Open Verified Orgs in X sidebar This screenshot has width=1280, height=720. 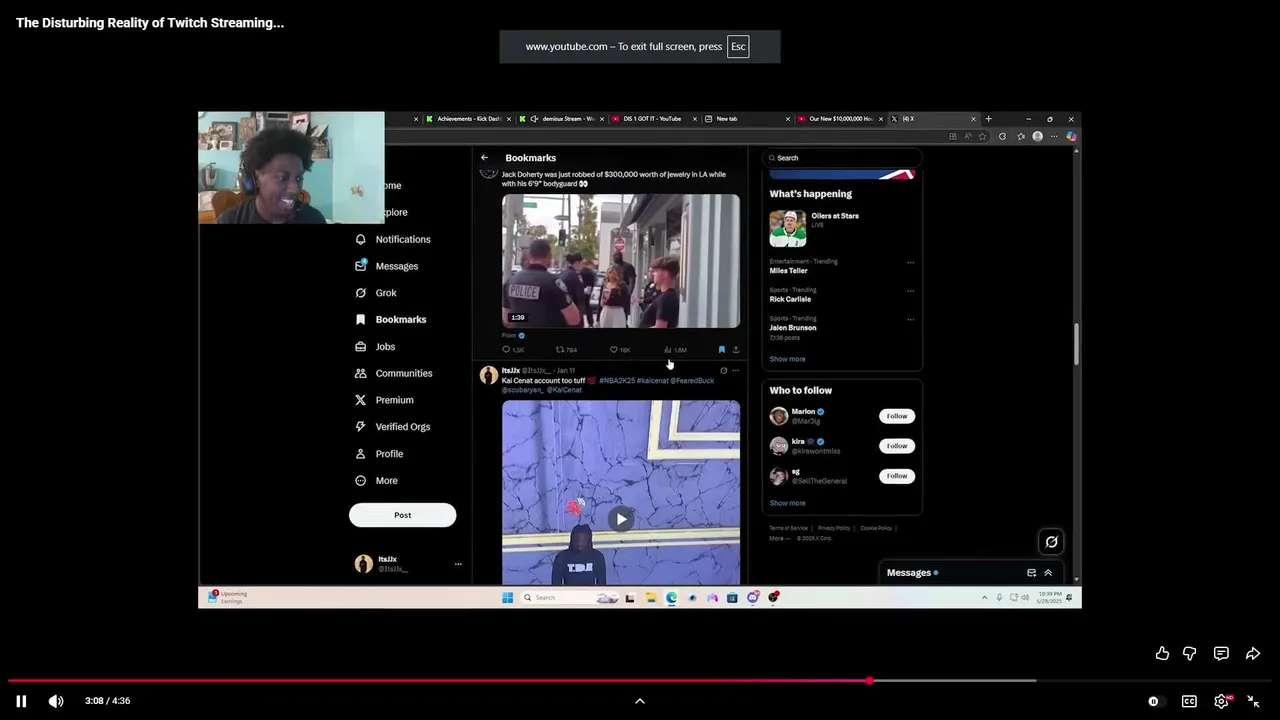point(393,427)
